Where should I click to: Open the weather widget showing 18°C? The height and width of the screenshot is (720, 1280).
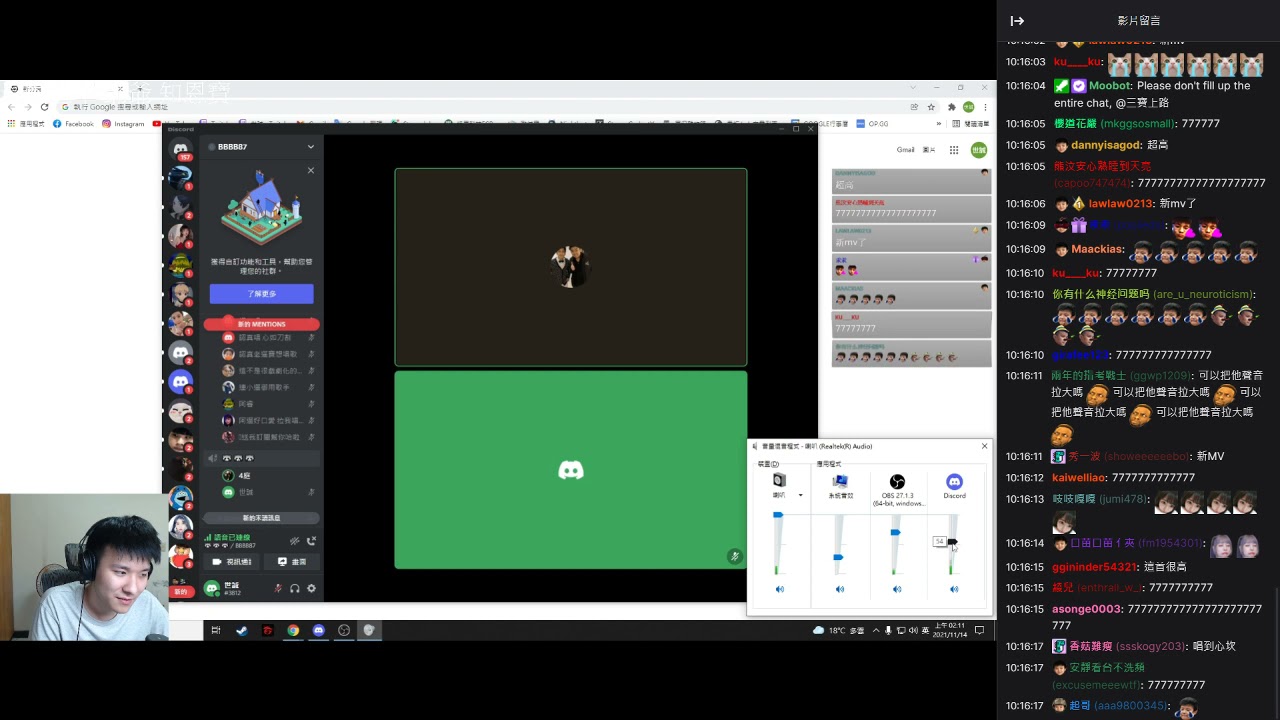point(839,630)
